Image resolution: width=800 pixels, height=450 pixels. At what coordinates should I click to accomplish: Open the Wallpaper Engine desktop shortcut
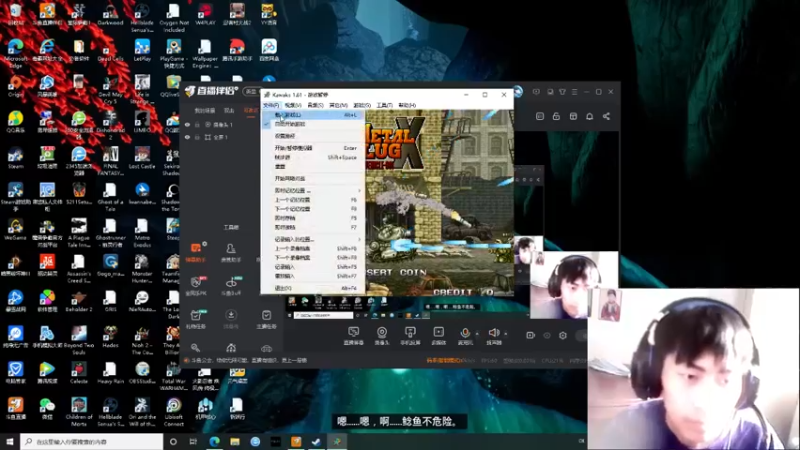coord(205,52)
